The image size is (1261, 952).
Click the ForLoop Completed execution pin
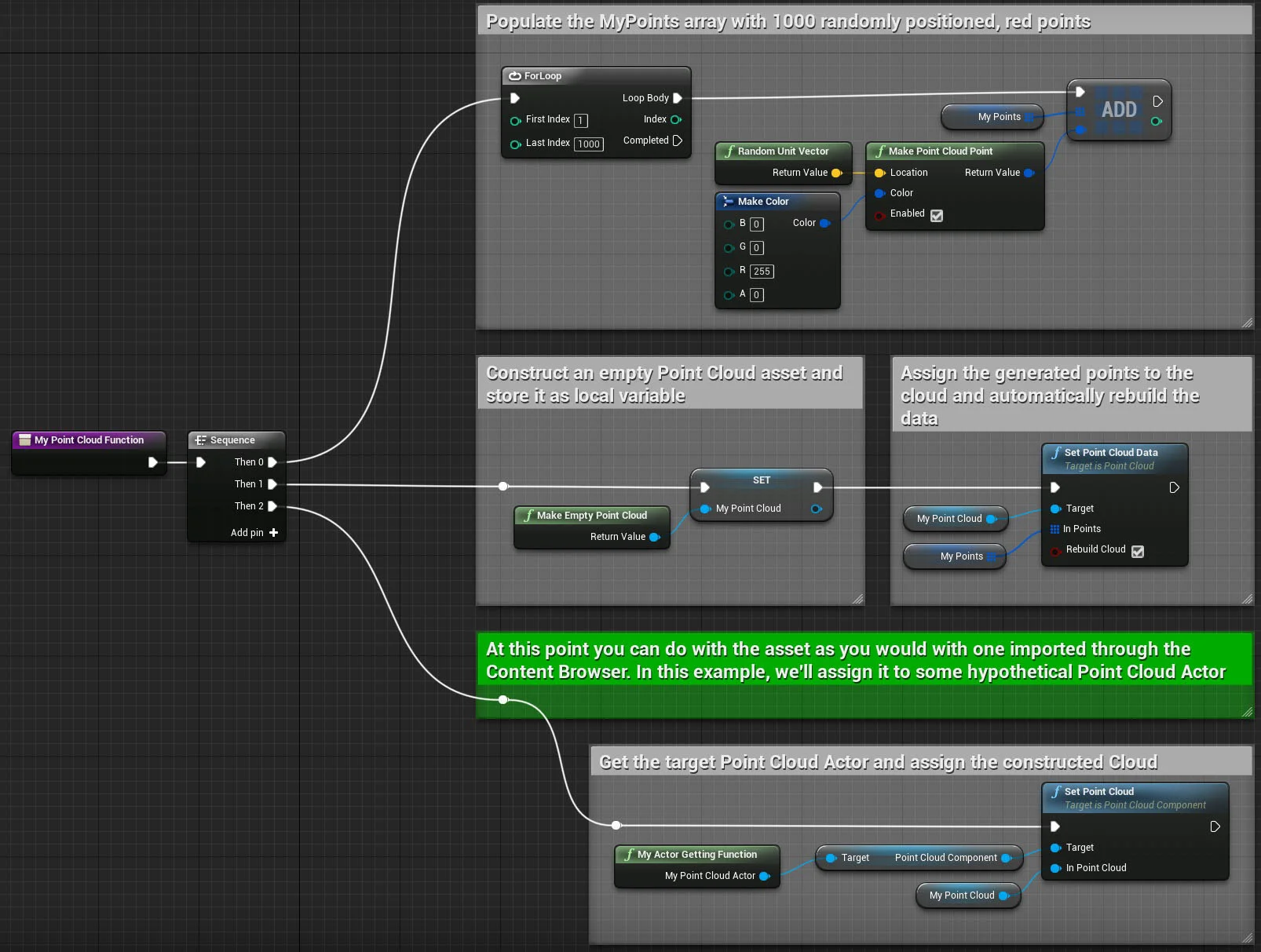click(678, 140)
